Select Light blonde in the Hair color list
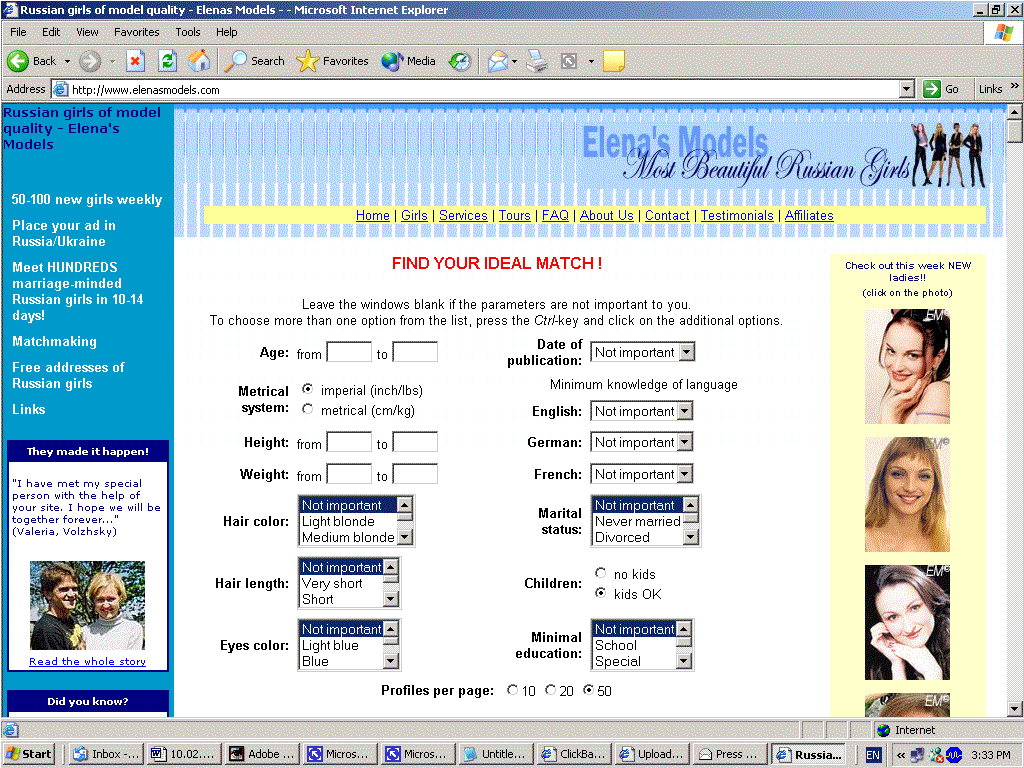This screenshot has height=768, width=1024. click(x=347, y=521)
